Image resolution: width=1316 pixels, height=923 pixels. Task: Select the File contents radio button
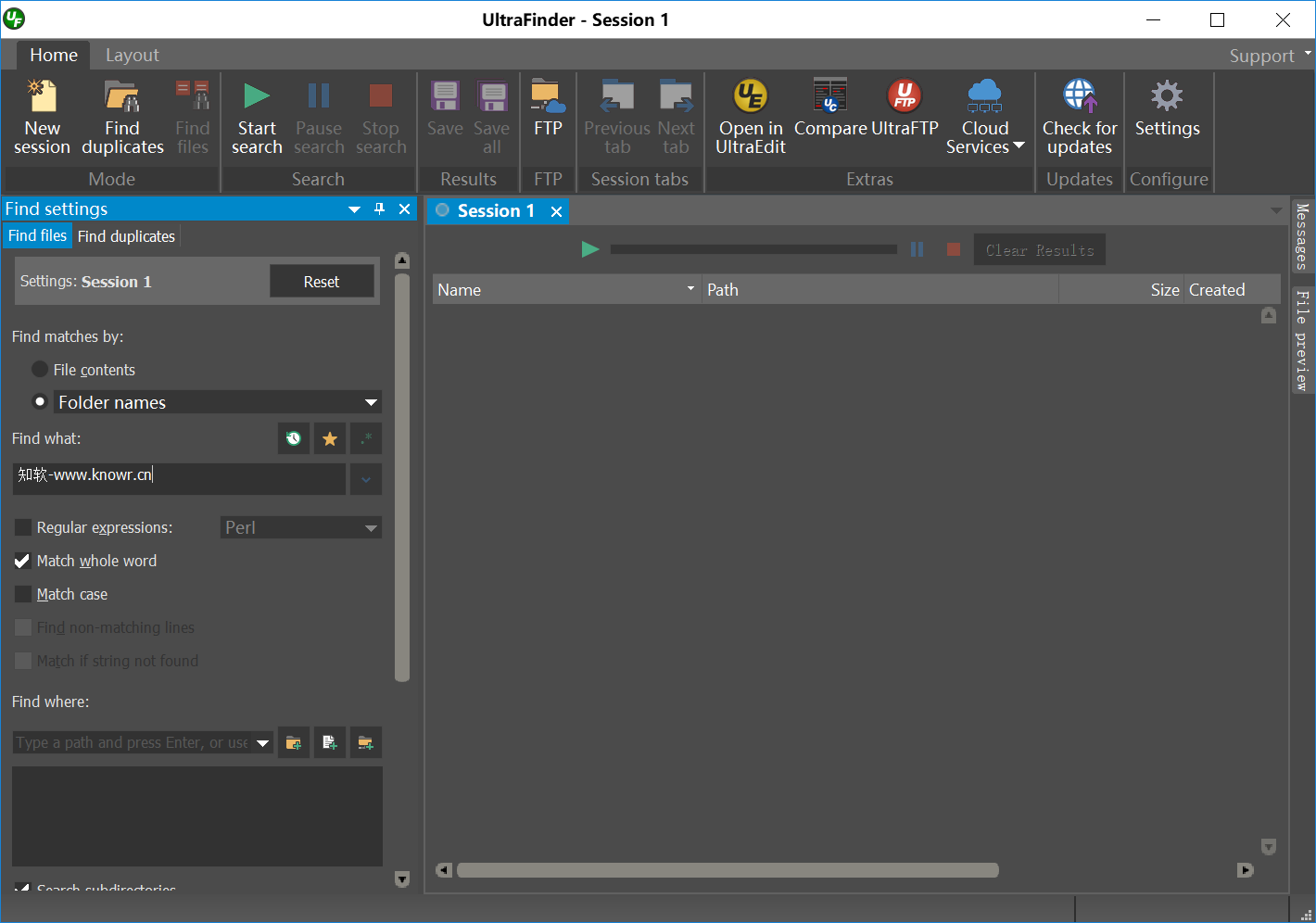[x=40, y=369]
